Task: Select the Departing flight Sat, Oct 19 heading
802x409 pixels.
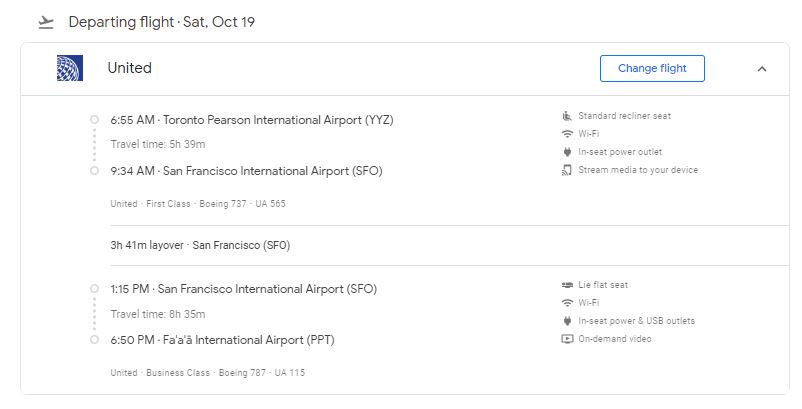Action: click(x=162, y=22)
